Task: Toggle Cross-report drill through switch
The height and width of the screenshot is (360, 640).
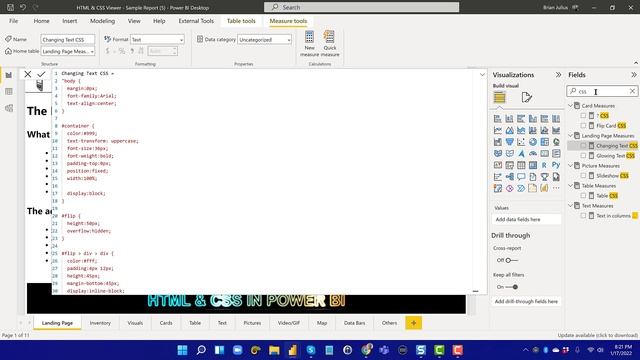Action: tap(511, 260)
